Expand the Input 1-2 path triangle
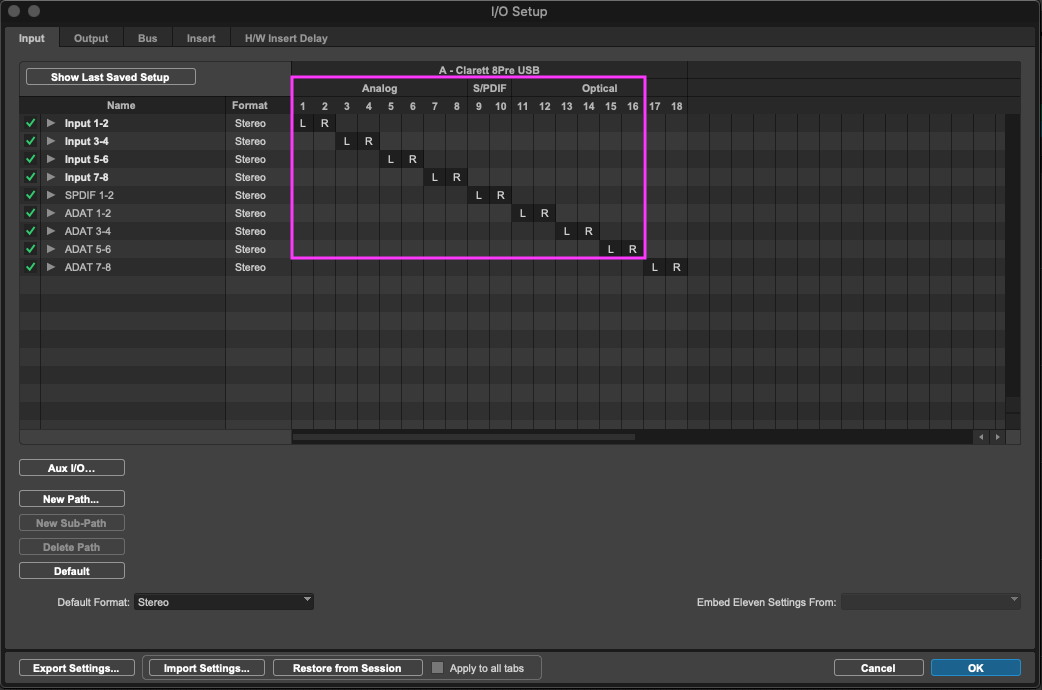1042x690 pixels. pos(51,123)
